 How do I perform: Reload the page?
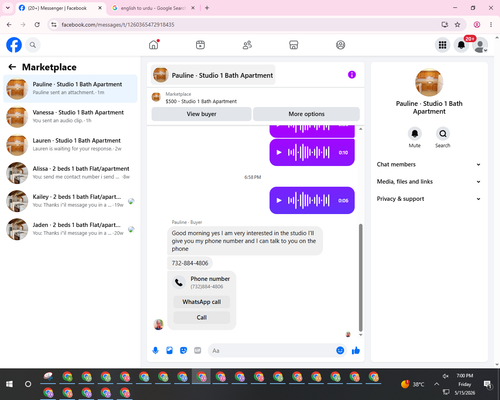point(37,25)
